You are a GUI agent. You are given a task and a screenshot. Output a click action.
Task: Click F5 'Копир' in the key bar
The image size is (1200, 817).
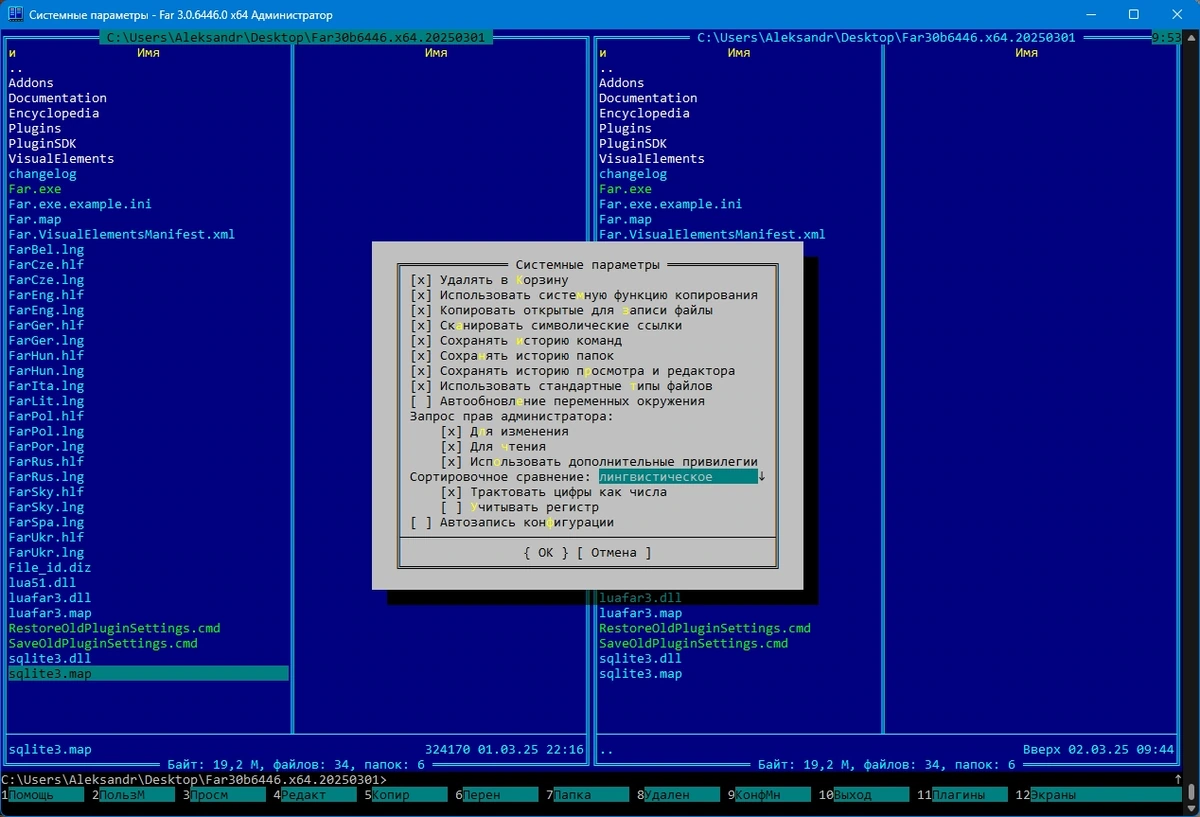coord(407,795)
